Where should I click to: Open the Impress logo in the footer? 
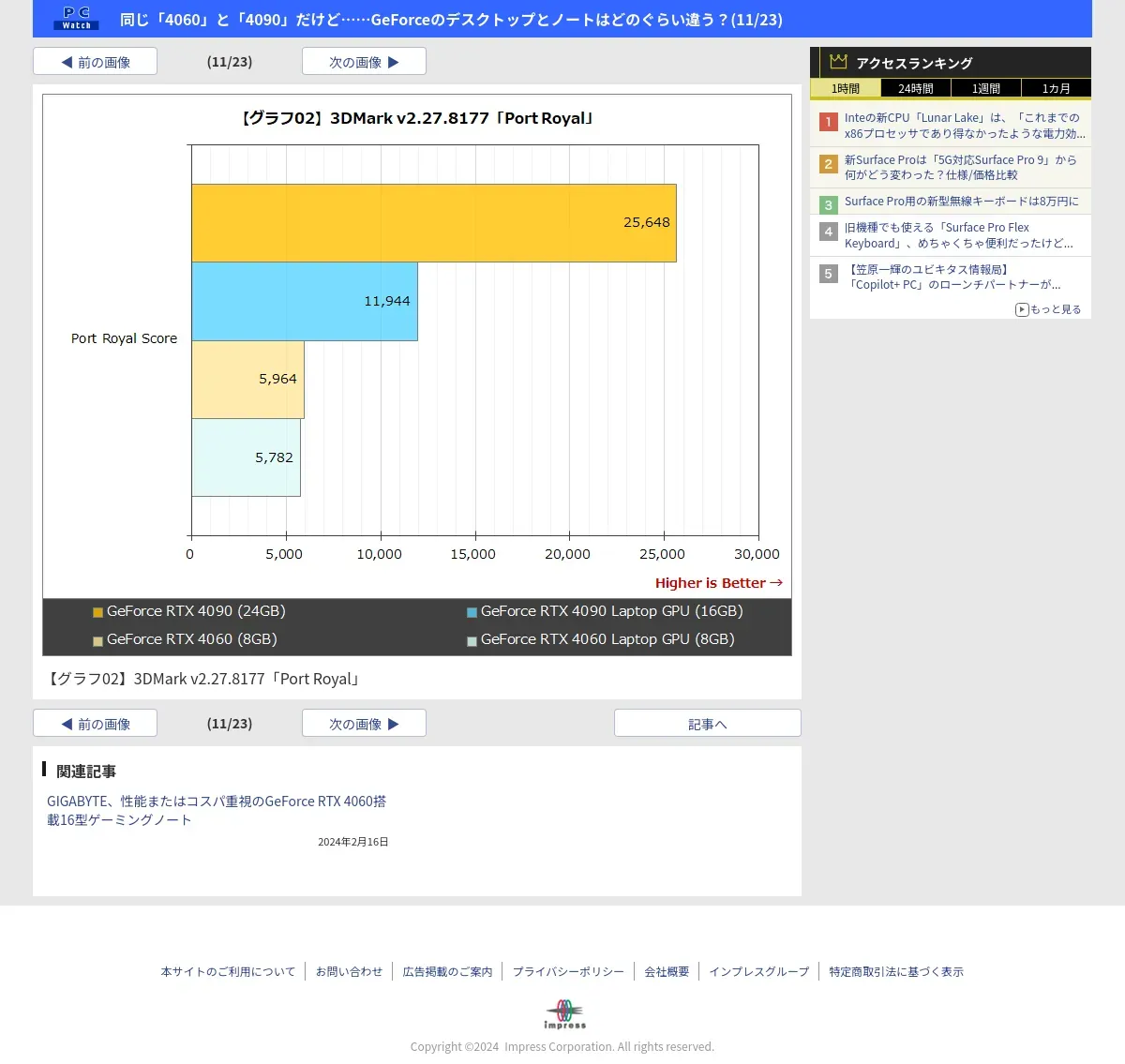pyautogui.click(x=564, y=1014)
